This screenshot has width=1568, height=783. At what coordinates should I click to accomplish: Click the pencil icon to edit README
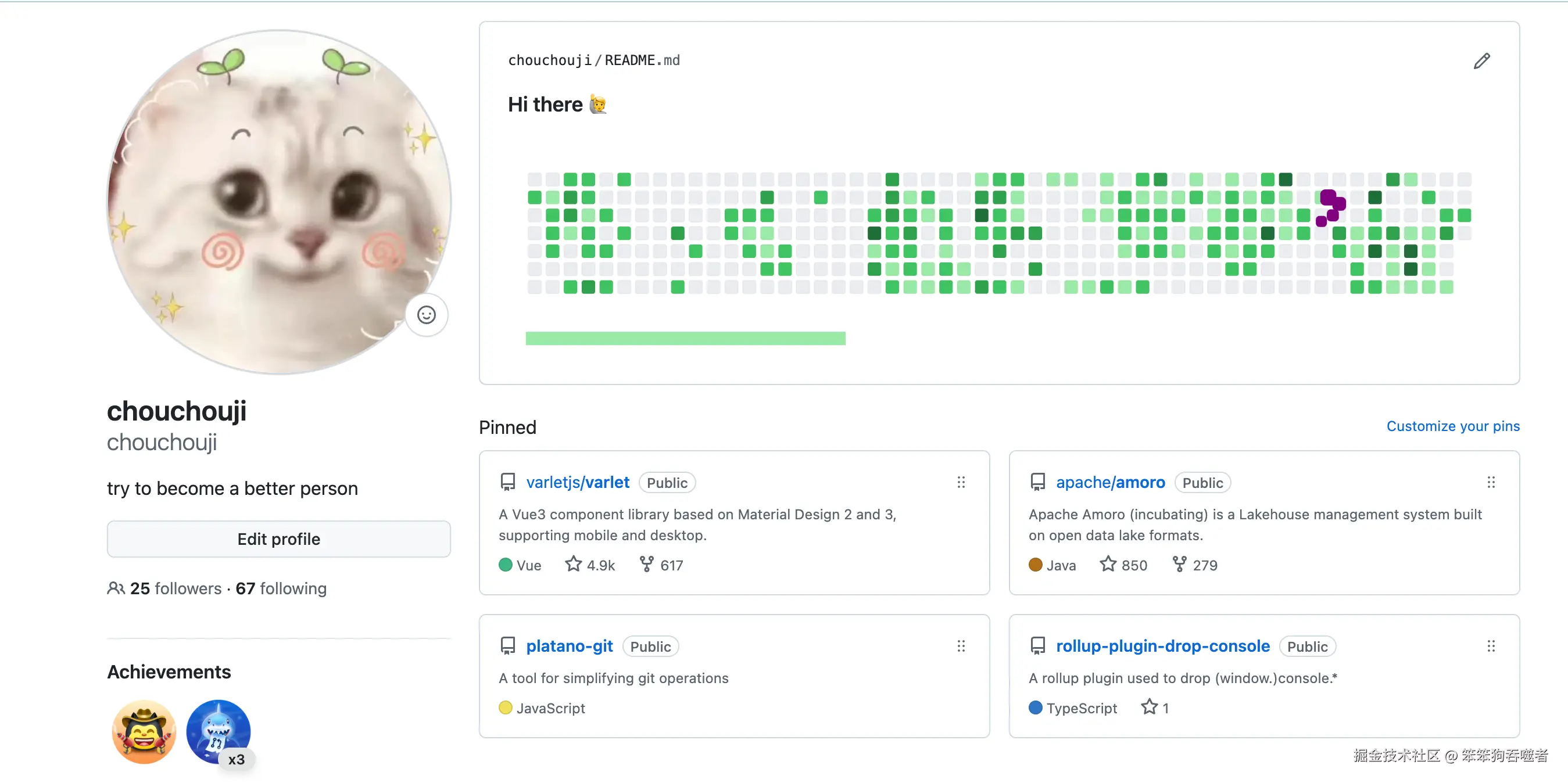point(1481,61)
